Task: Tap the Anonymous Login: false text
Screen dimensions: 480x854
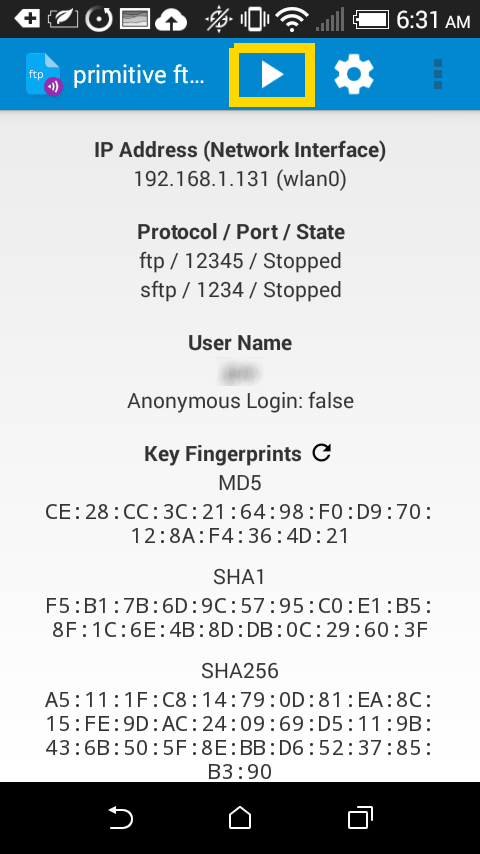Action: [x=240, y=401]
